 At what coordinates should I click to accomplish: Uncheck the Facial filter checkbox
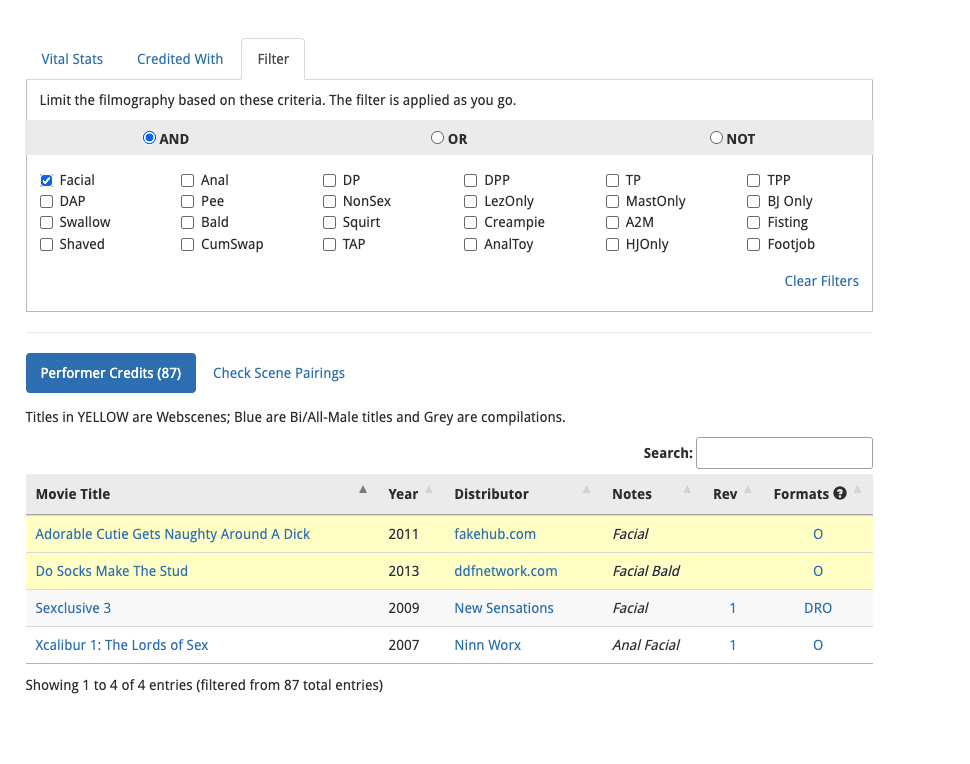point(46,181)
